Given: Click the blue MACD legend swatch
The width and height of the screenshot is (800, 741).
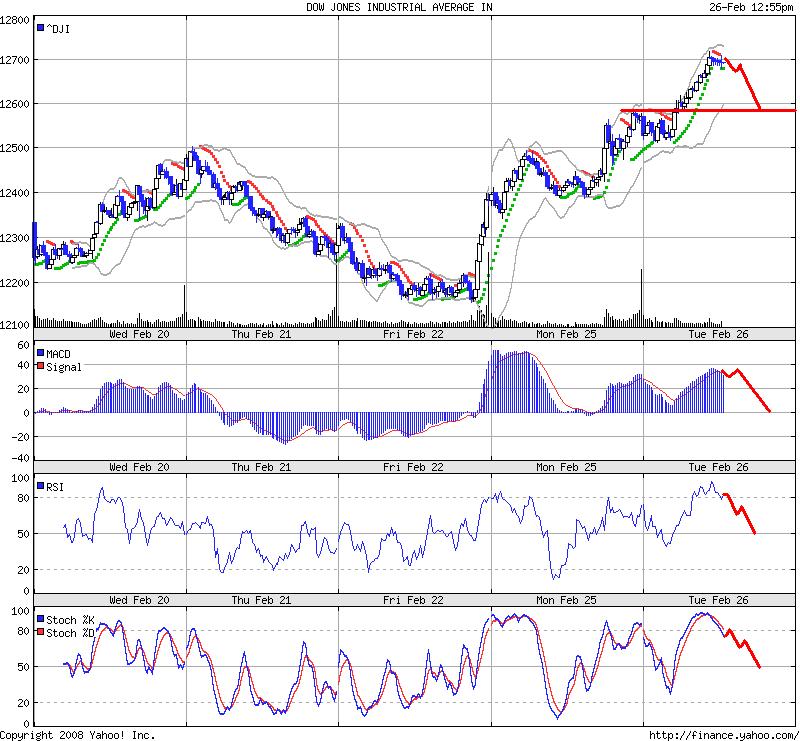Looking at the screenshot, I should (40, 353).
